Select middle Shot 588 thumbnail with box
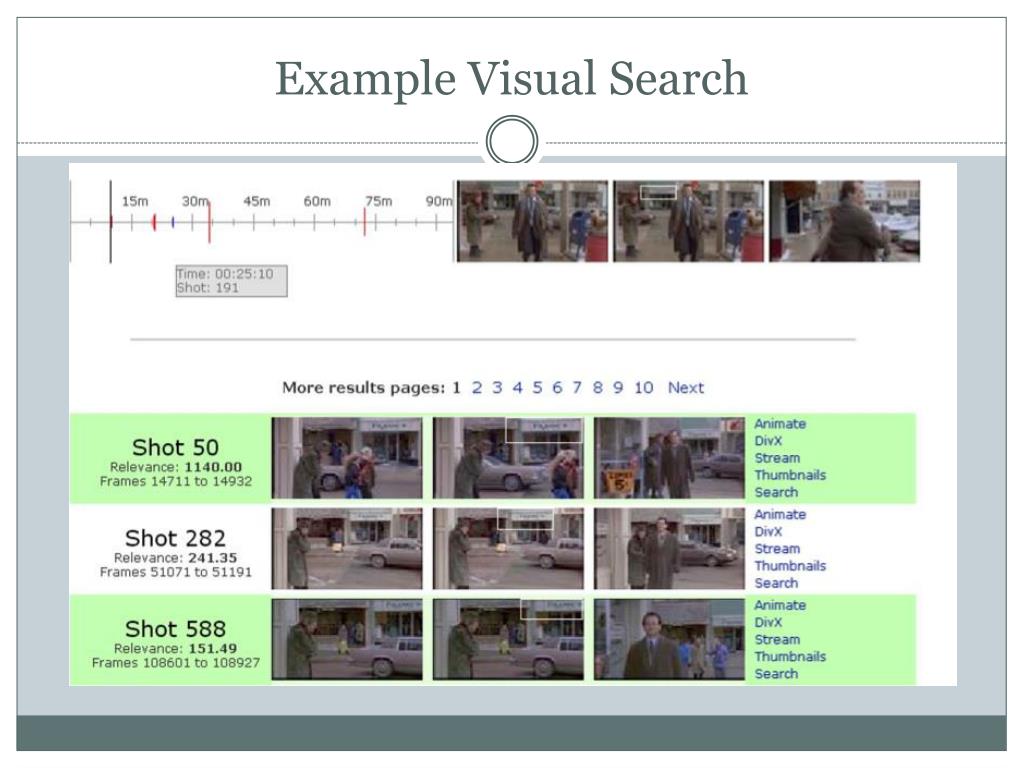The width and height of the screenshot is (1024, 768). point(508,639)
